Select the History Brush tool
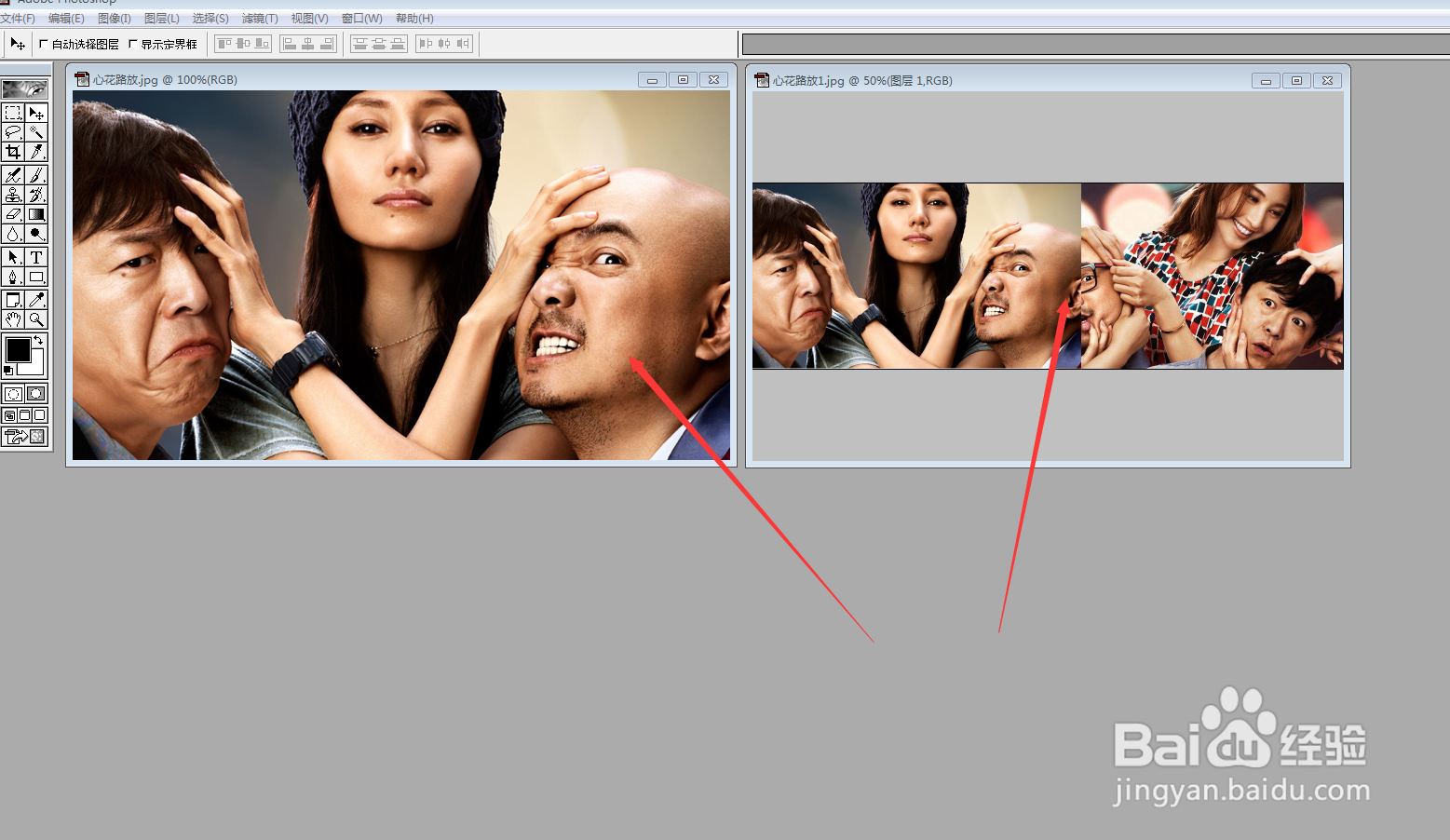1450x840 pixels. pyautogui.click(x=36, y=195)
